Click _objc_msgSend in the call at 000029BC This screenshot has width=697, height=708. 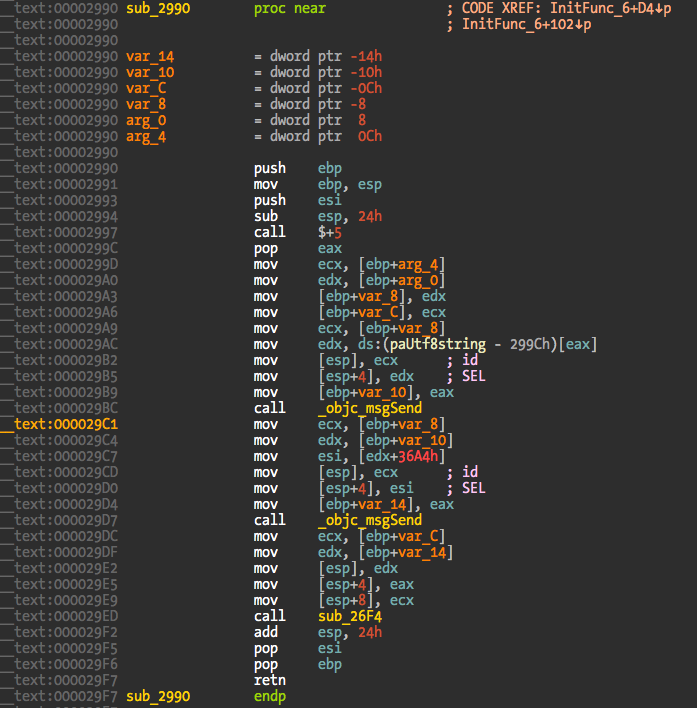point(370,408)
